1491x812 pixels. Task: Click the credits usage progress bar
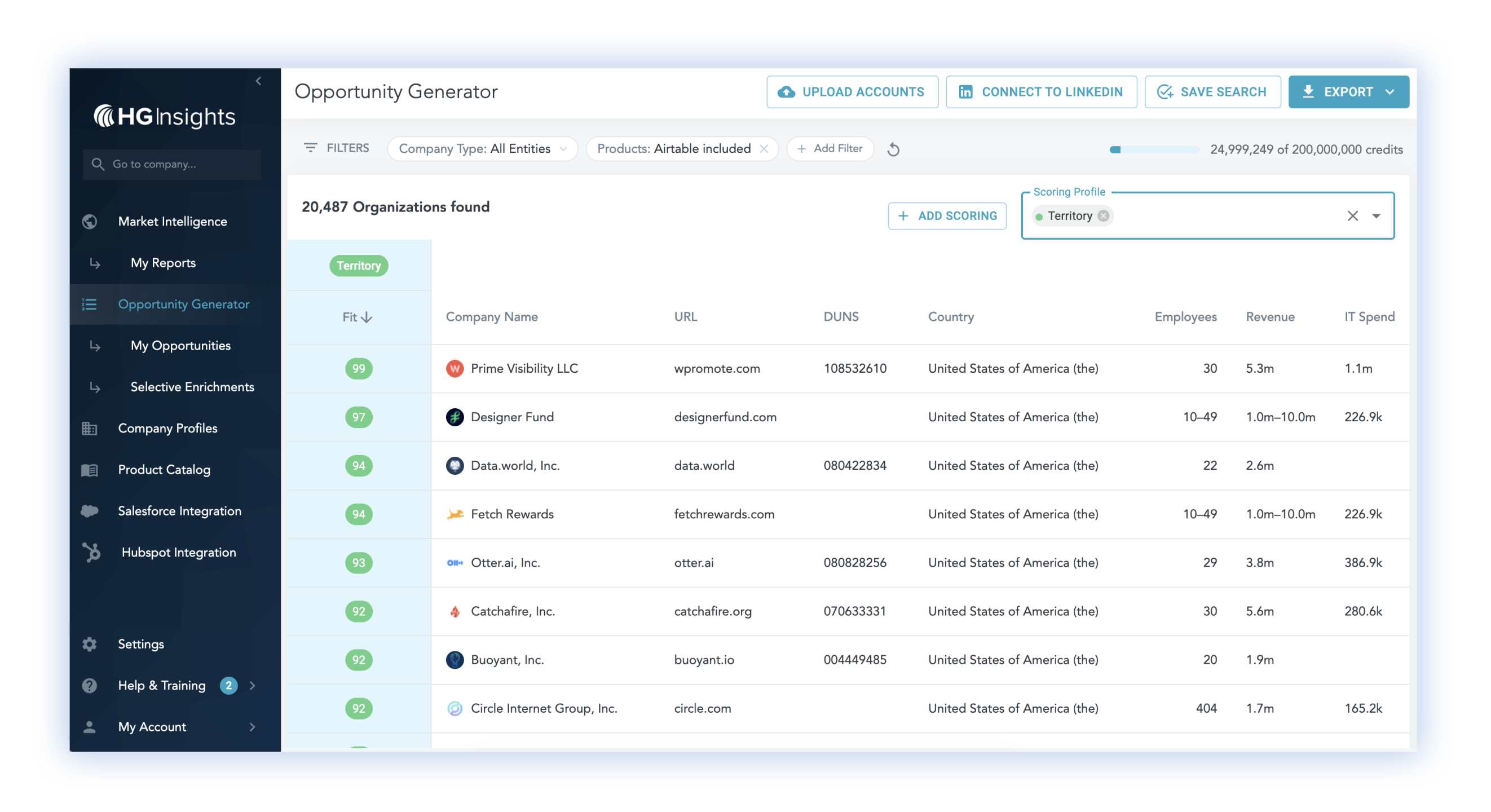coord(1154,150)
